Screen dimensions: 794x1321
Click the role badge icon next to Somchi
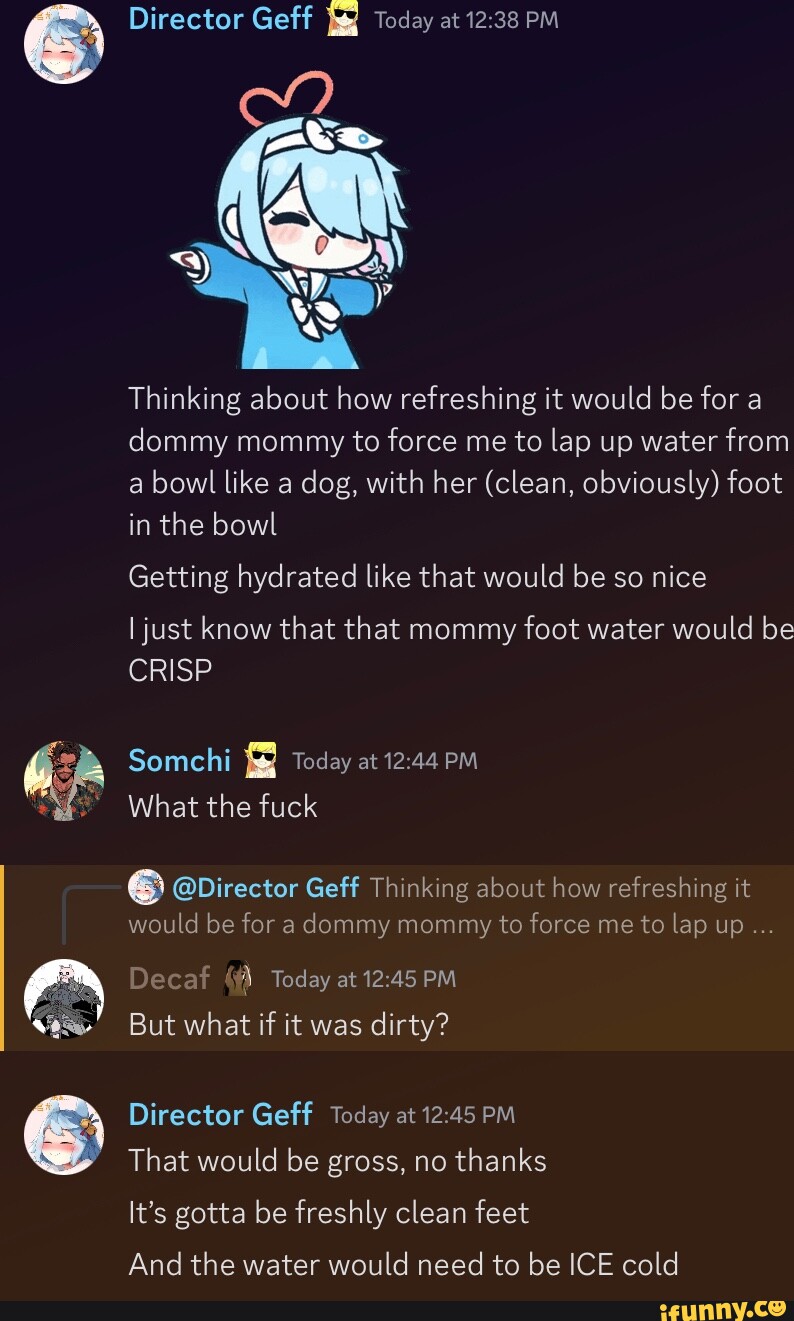262,761
